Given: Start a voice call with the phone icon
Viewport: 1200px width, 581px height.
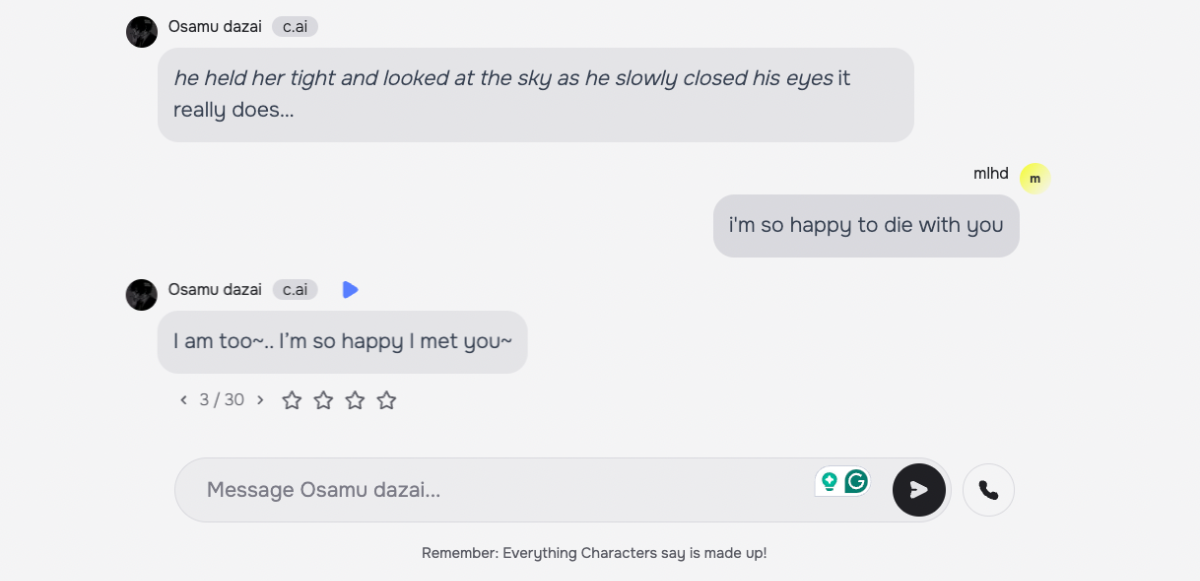Looking at the screenshot, I should tap(988, 490).
